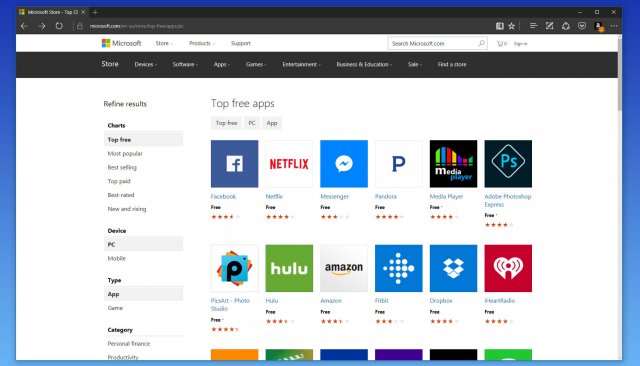Open the Facebook title link
The image size is (640, 366).
pyautogui.click(x=223, y=196)
